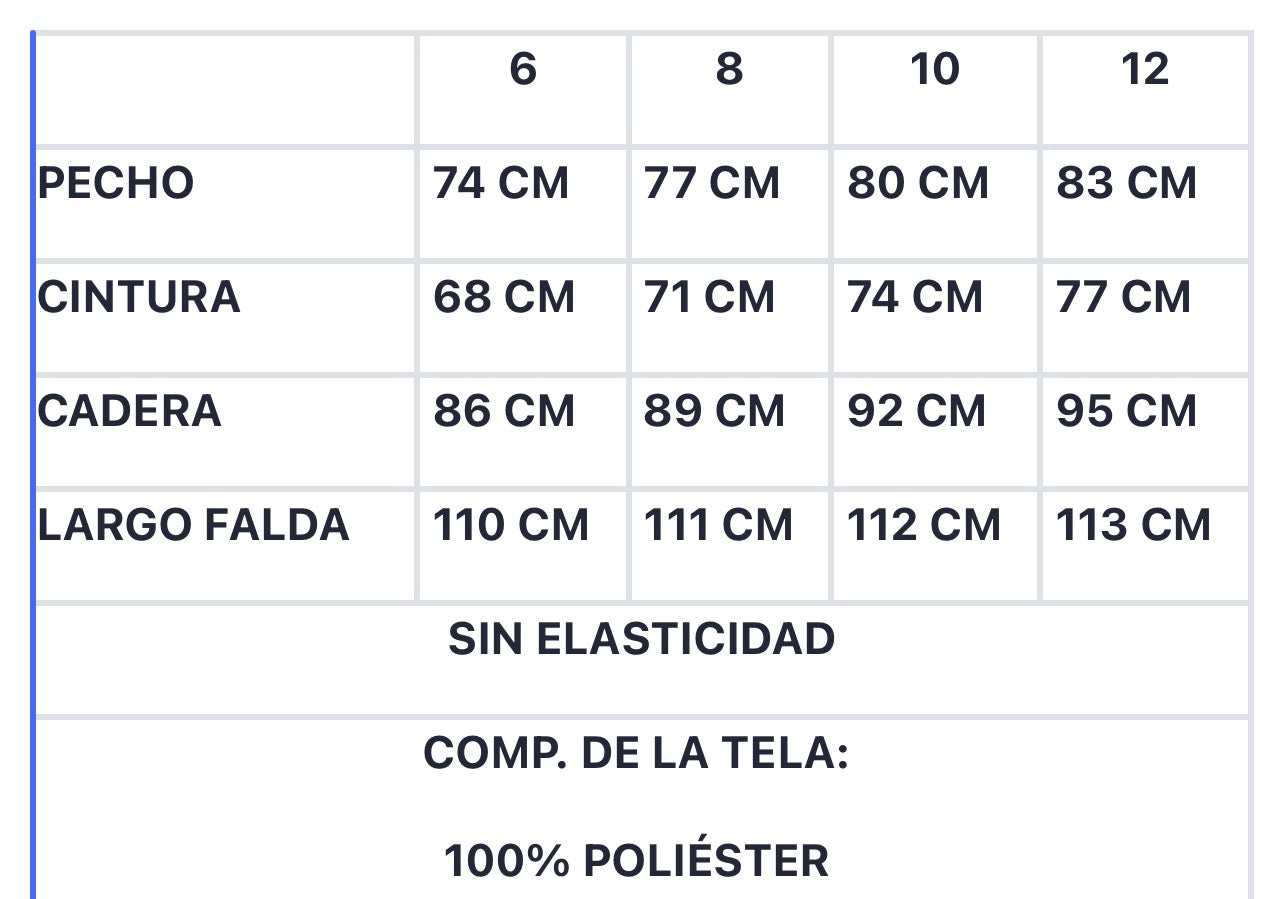The height and width of the screenshot is (899, 1284).
Task: Click the COMP. DE LA TELA heading
Action: click(x=636, y=753)
